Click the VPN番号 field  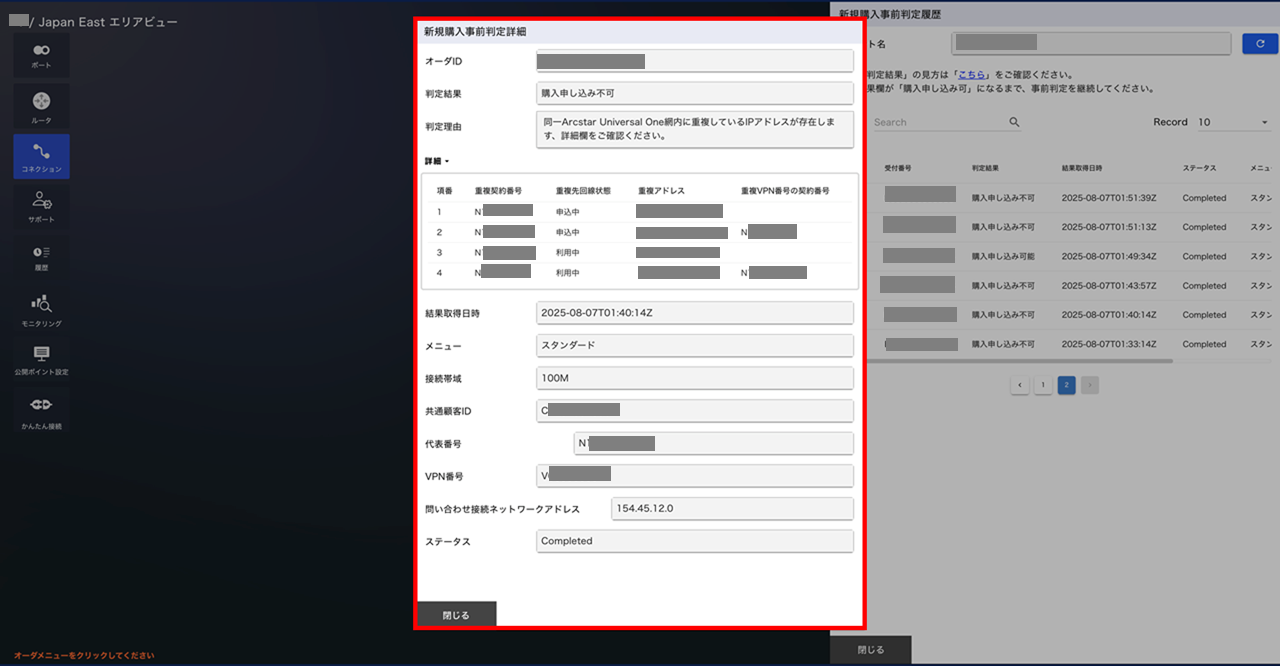click(x=695, y=475)
